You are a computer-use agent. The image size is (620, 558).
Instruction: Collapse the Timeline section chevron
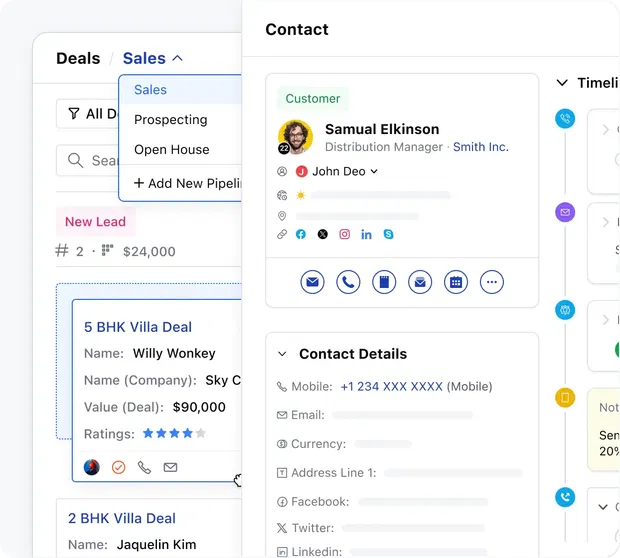(x=562, y=83)
